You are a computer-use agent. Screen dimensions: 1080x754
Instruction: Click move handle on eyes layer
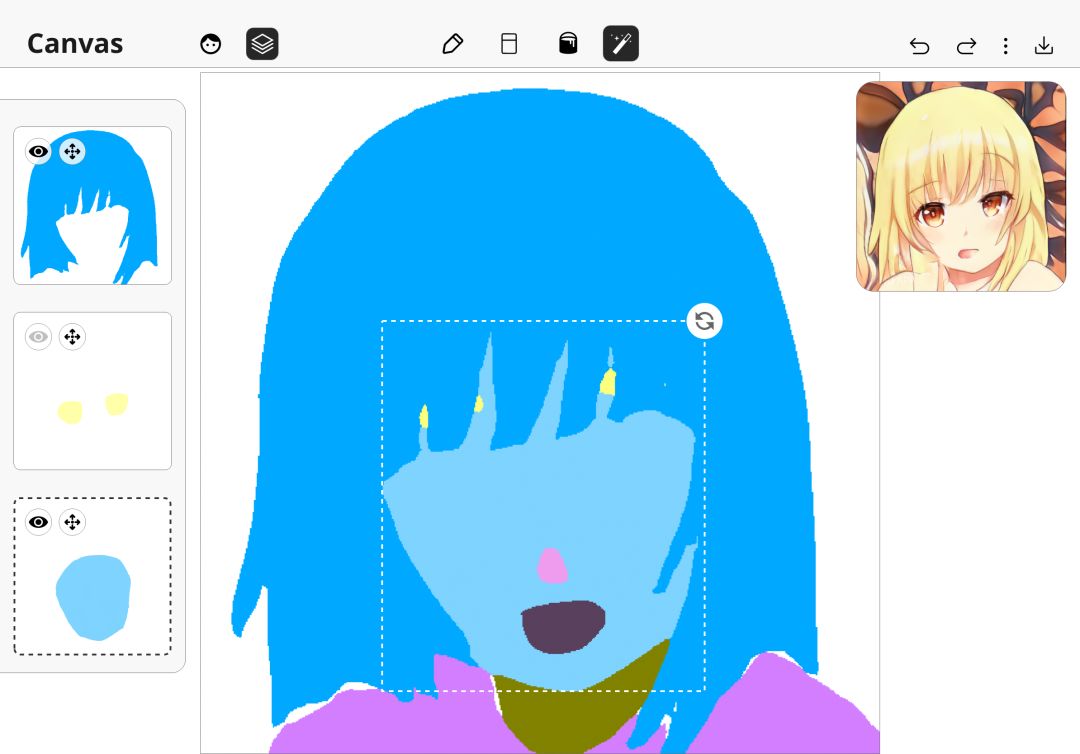tap(72, 337)
